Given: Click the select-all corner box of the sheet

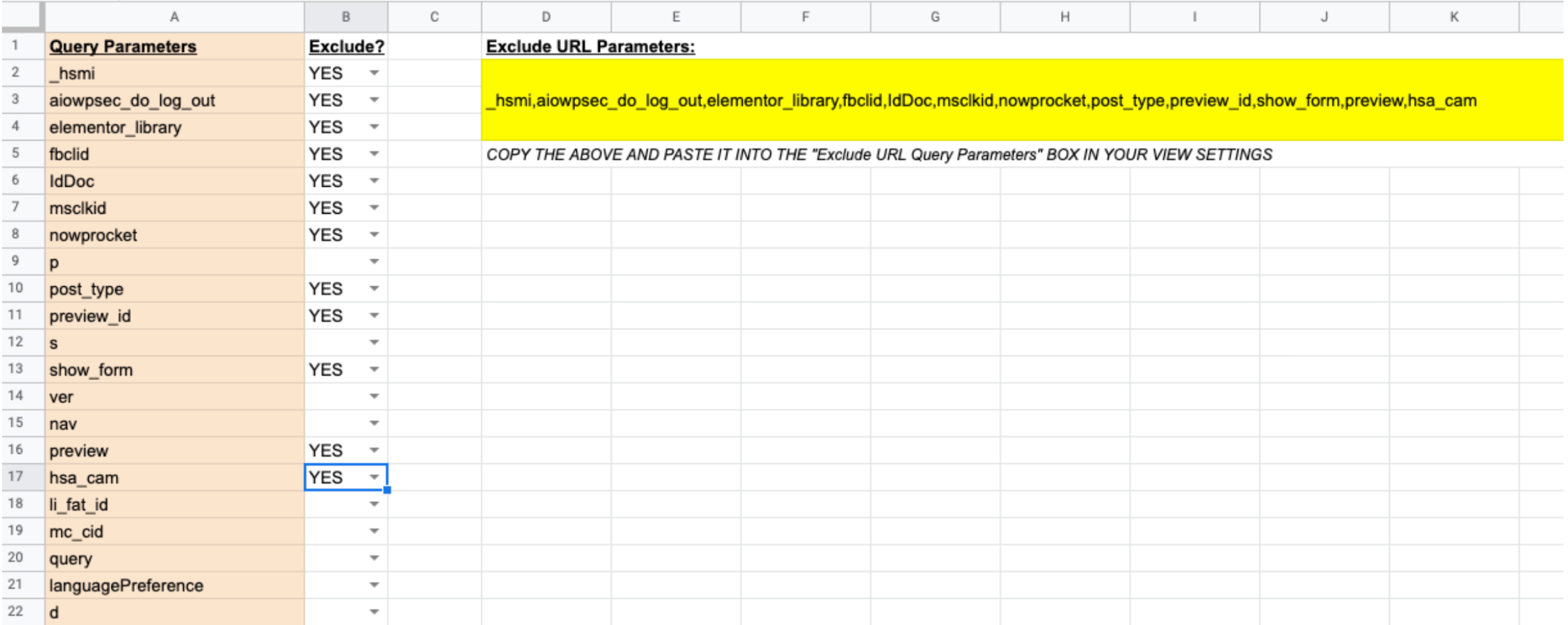Looking at the screenshot, I should click(x=23, y=17).
